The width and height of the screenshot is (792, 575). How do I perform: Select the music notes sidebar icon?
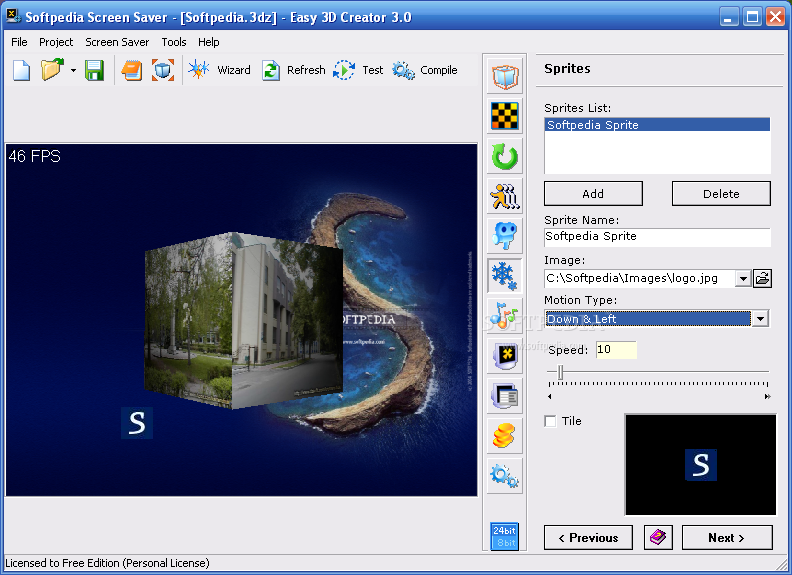pos(505,316)
